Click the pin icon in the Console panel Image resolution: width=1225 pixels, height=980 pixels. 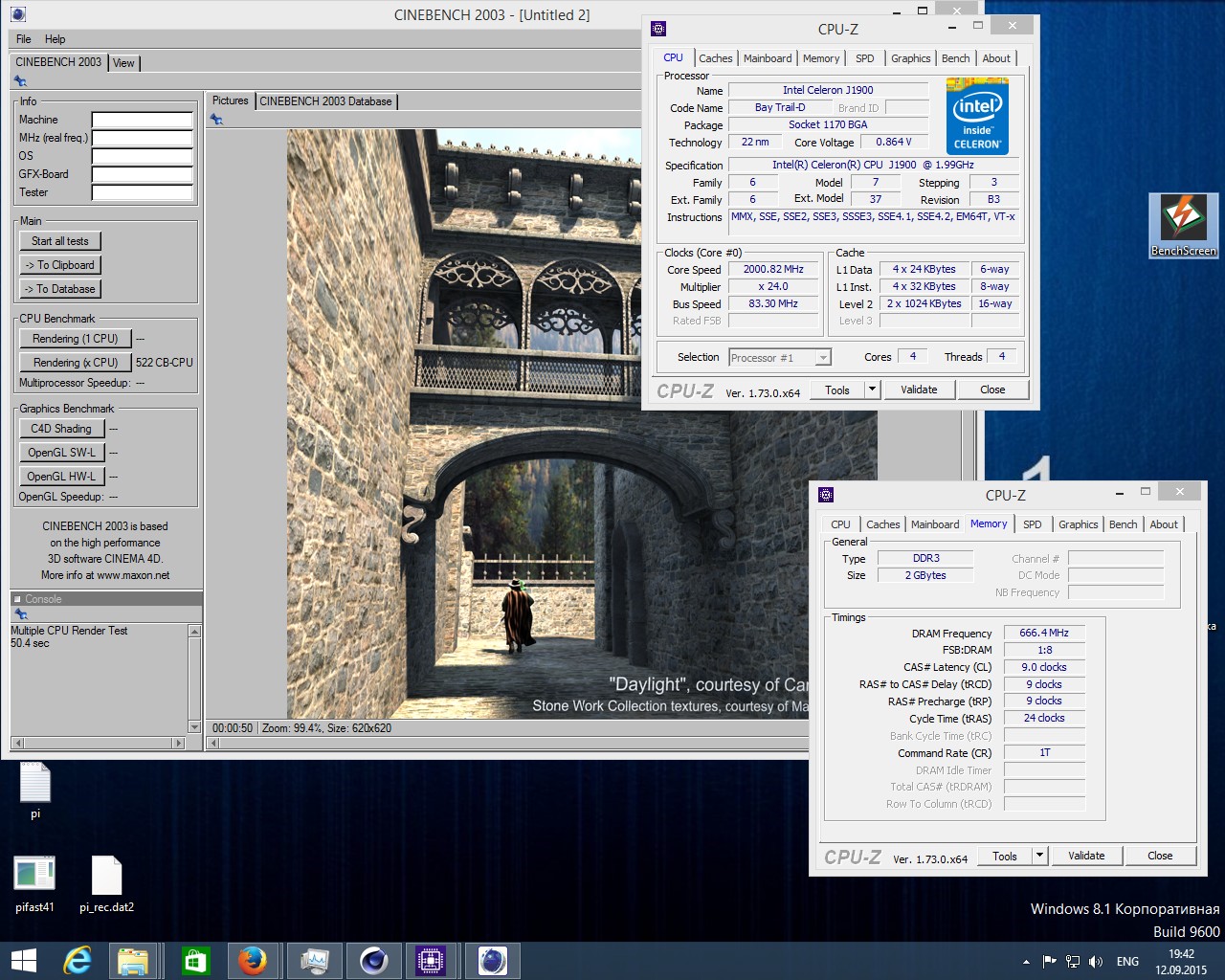pyautogui.click(x=21, y=614)
